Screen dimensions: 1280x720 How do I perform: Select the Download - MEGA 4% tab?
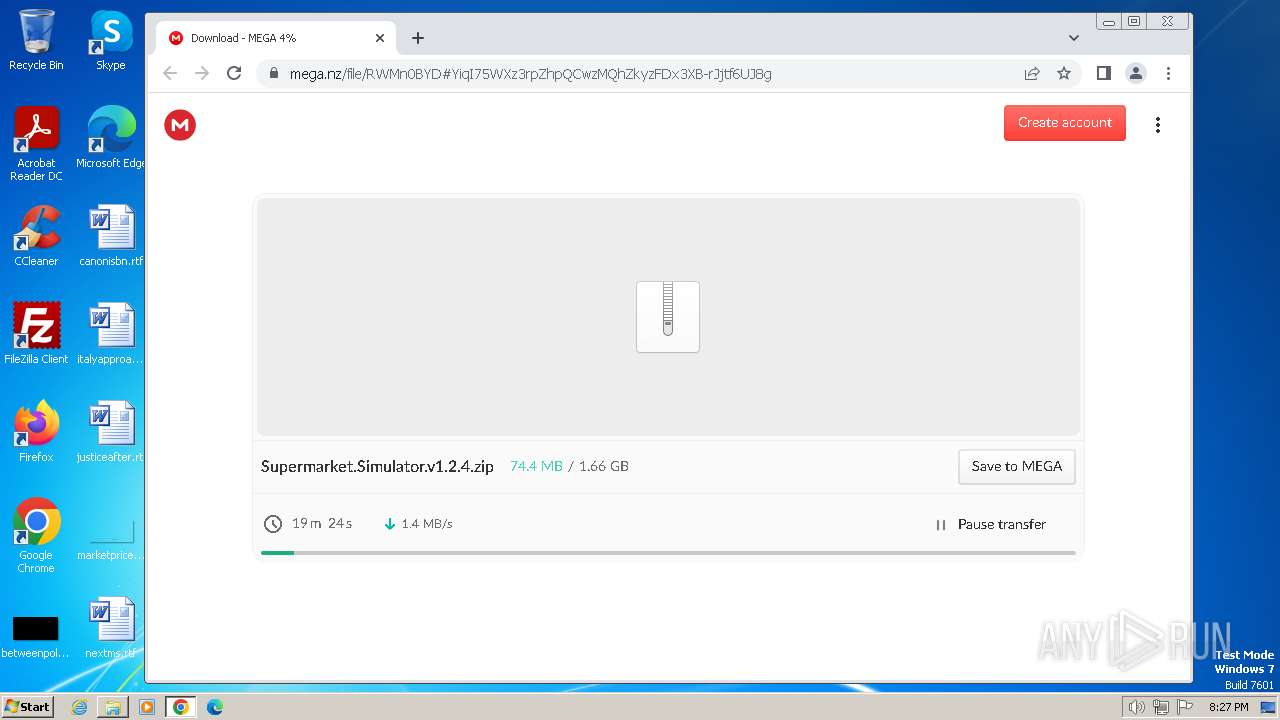click(275, 38)
